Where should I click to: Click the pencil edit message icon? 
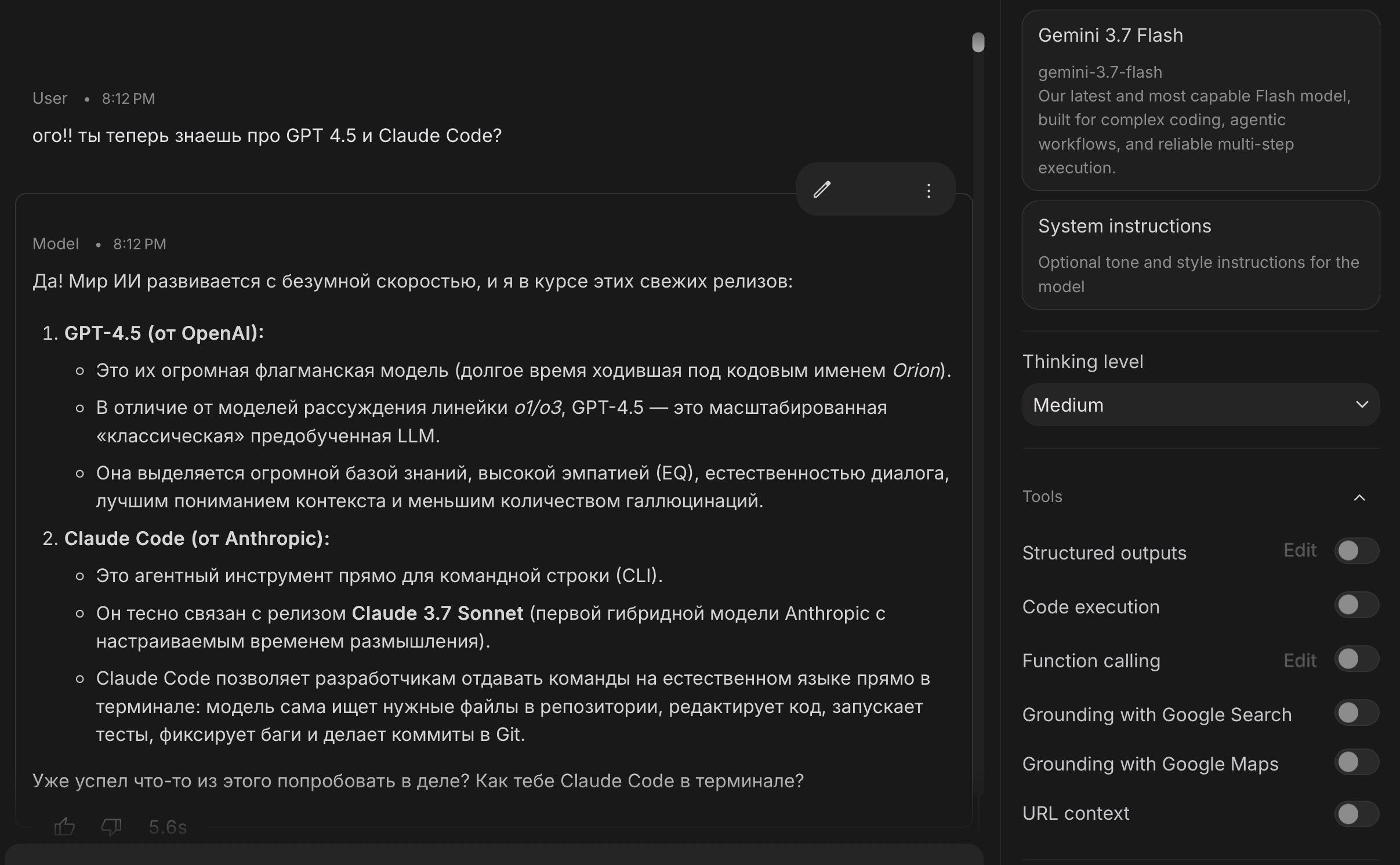[822, 190]
